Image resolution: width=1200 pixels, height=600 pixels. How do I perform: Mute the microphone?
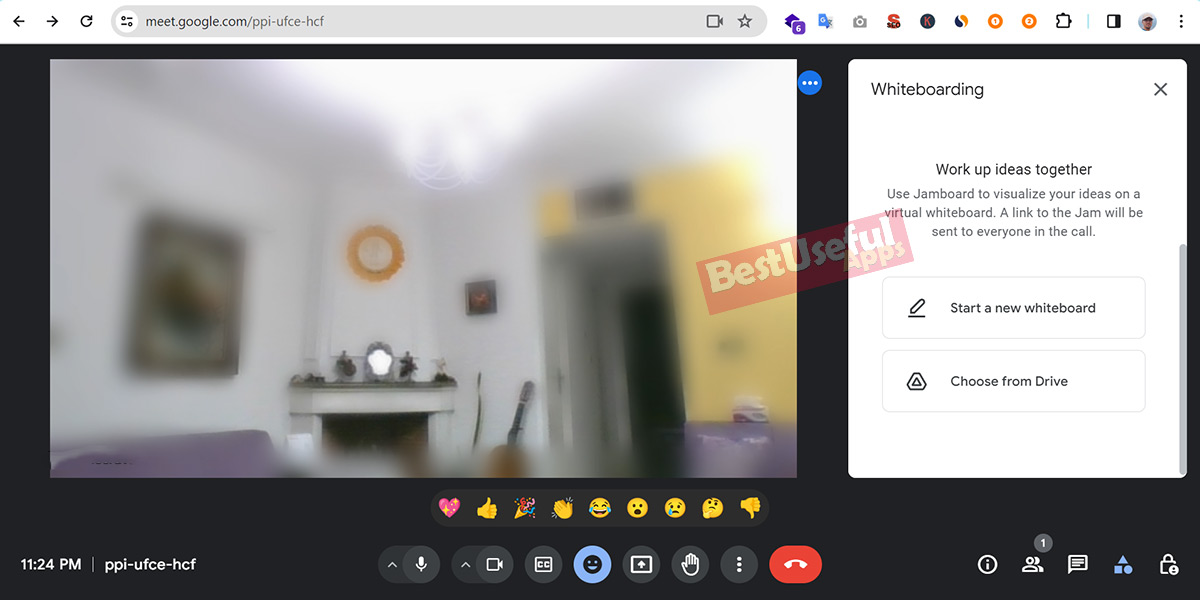coord(420,564)
